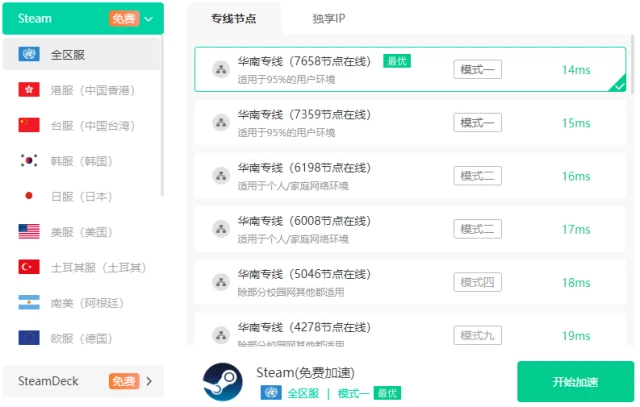Image resolution: width=640 pixels, height=407 pixels.
Task: Select 土耳其服（土耳其）region
Action: [x=81, y=267]
